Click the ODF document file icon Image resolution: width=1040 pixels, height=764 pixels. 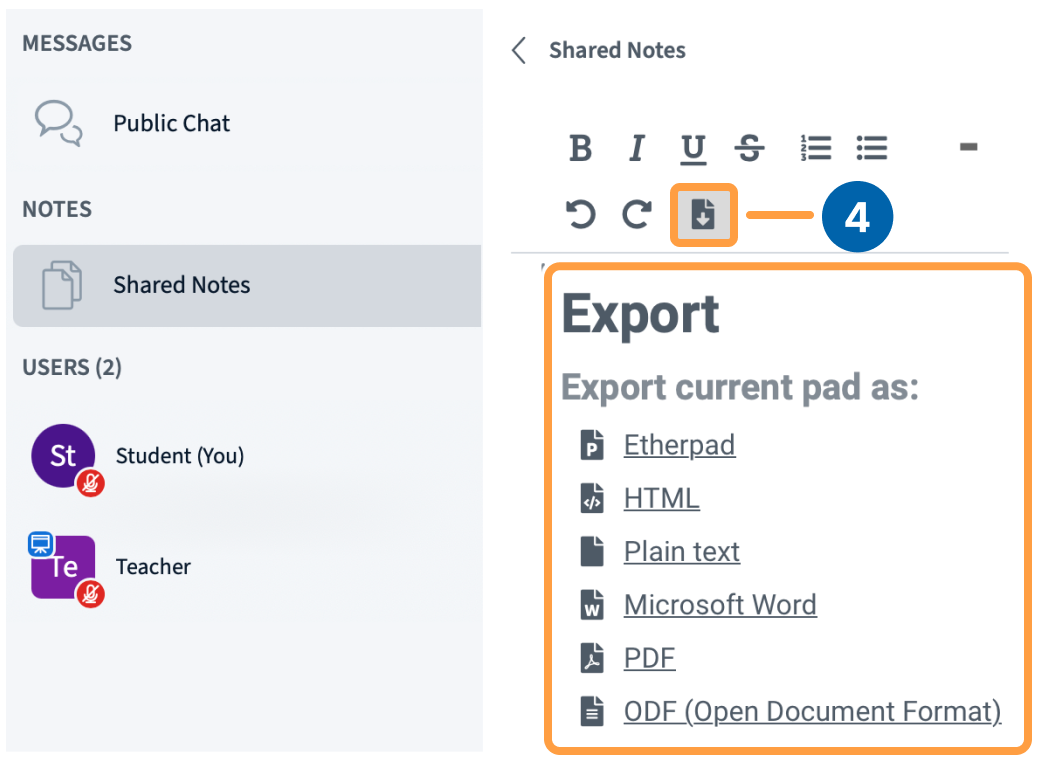pos(592,712)
